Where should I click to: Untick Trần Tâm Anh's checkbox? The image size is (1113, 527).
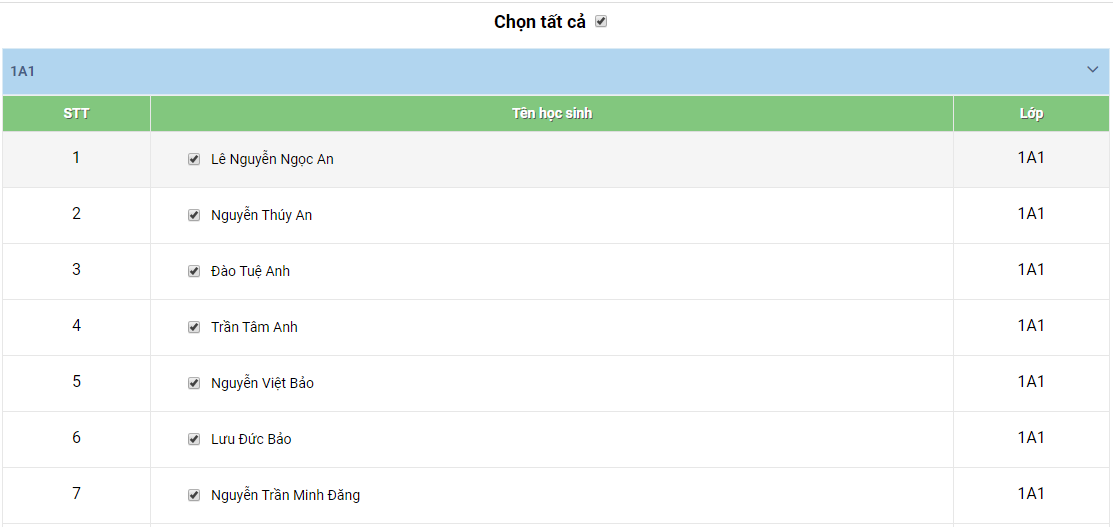pyautogui.click(x=194, y=327)
